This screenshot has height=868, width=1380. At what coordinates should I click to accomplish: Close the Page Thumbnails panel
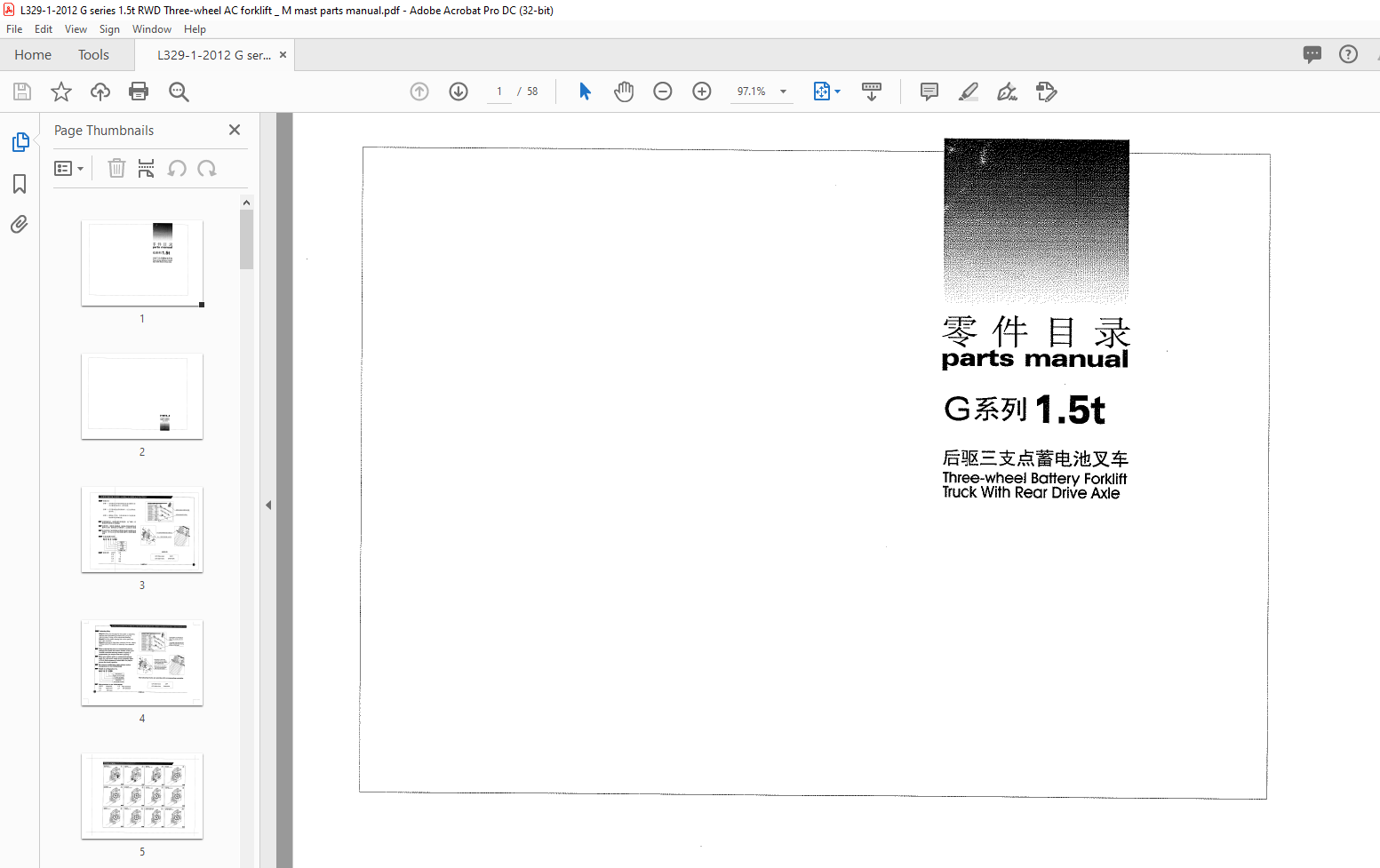point(235,130)
